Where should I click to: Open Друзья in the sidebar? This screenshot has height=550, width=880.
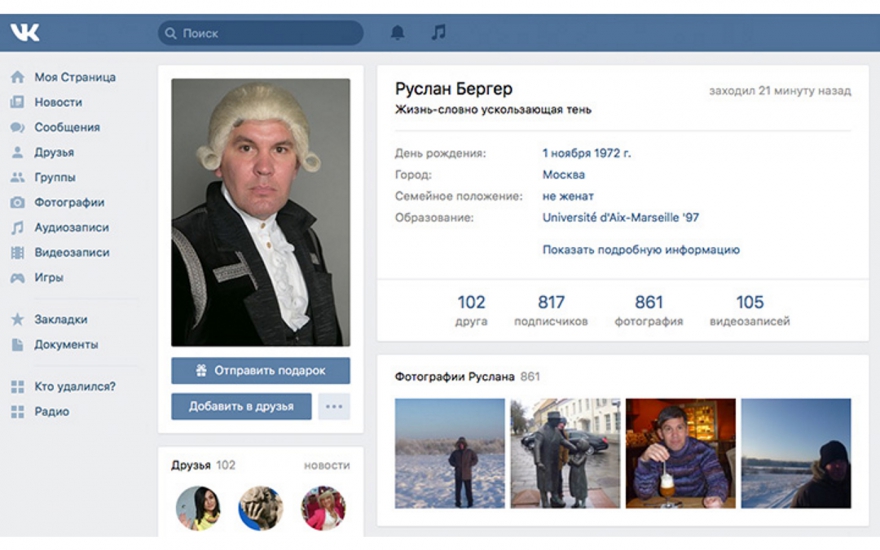point(54,153)
